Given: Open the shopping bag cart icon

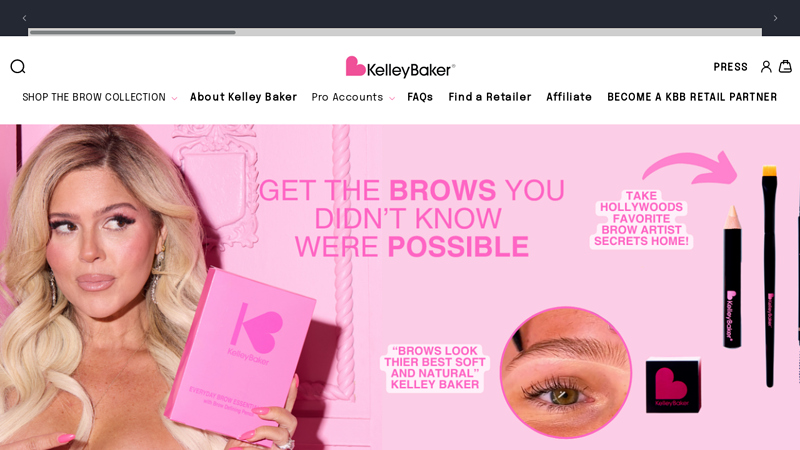Looking at the screenshot, I should point(785,66).
